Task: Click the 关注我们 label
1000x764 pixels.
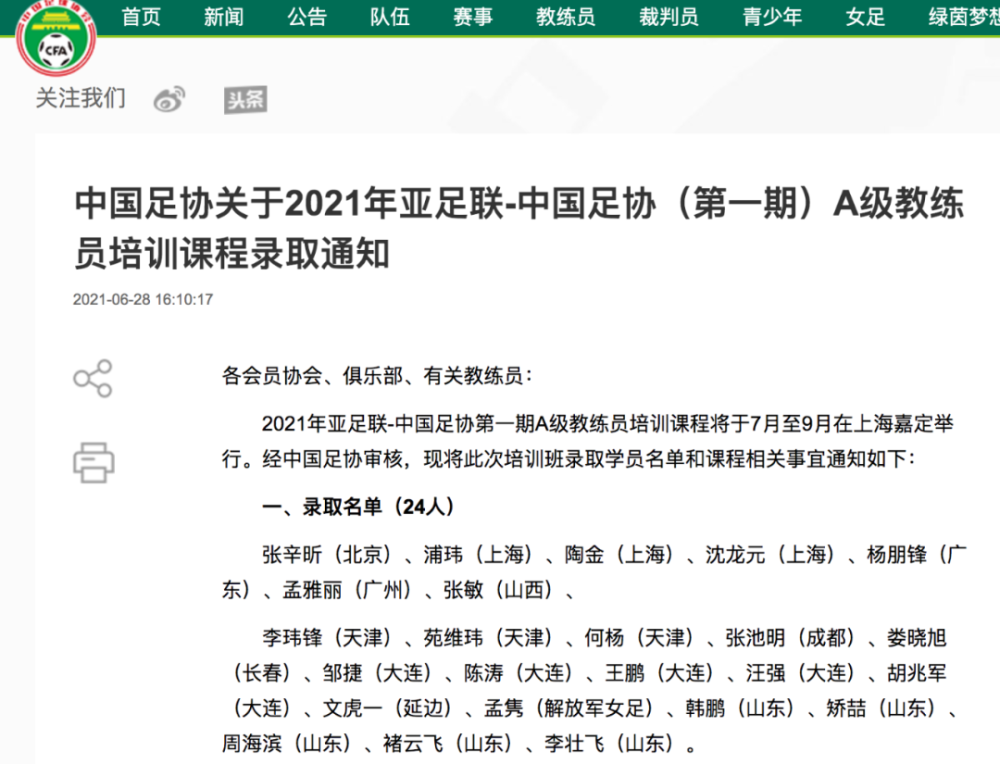Action: click(x=80, y=98)
